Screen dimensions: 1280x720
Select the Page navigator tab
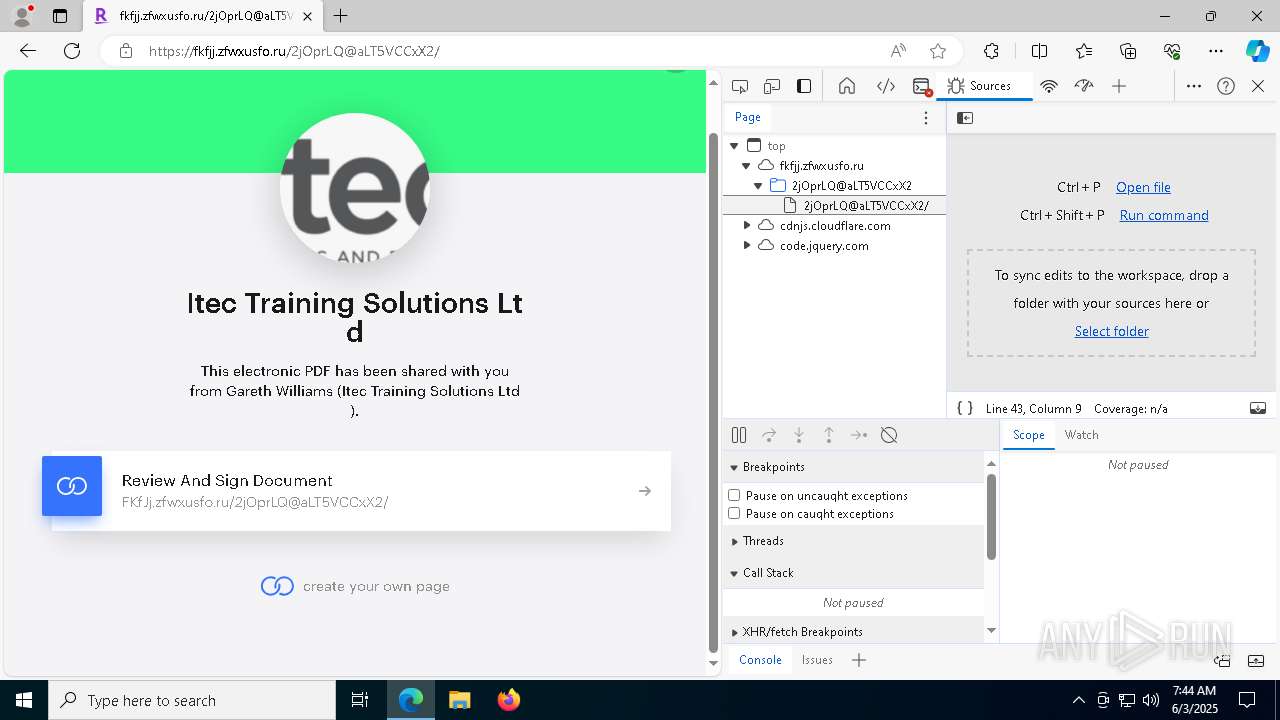(748, 117)
